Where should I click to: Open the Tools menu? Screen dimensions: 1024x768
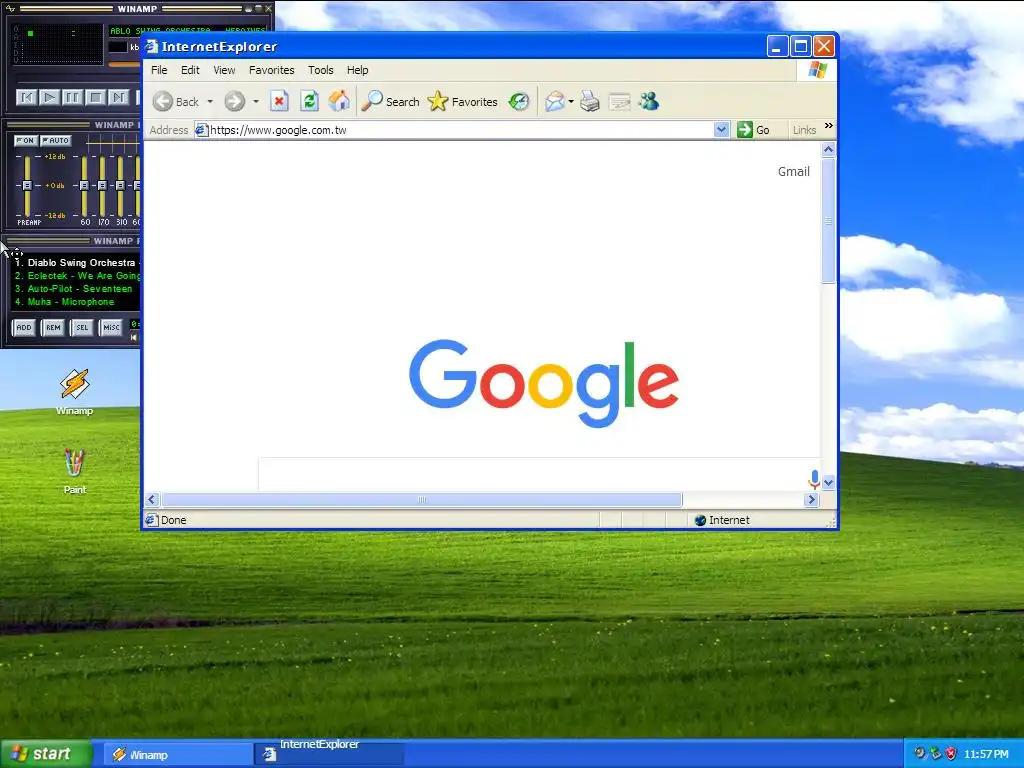pos(321,70)
